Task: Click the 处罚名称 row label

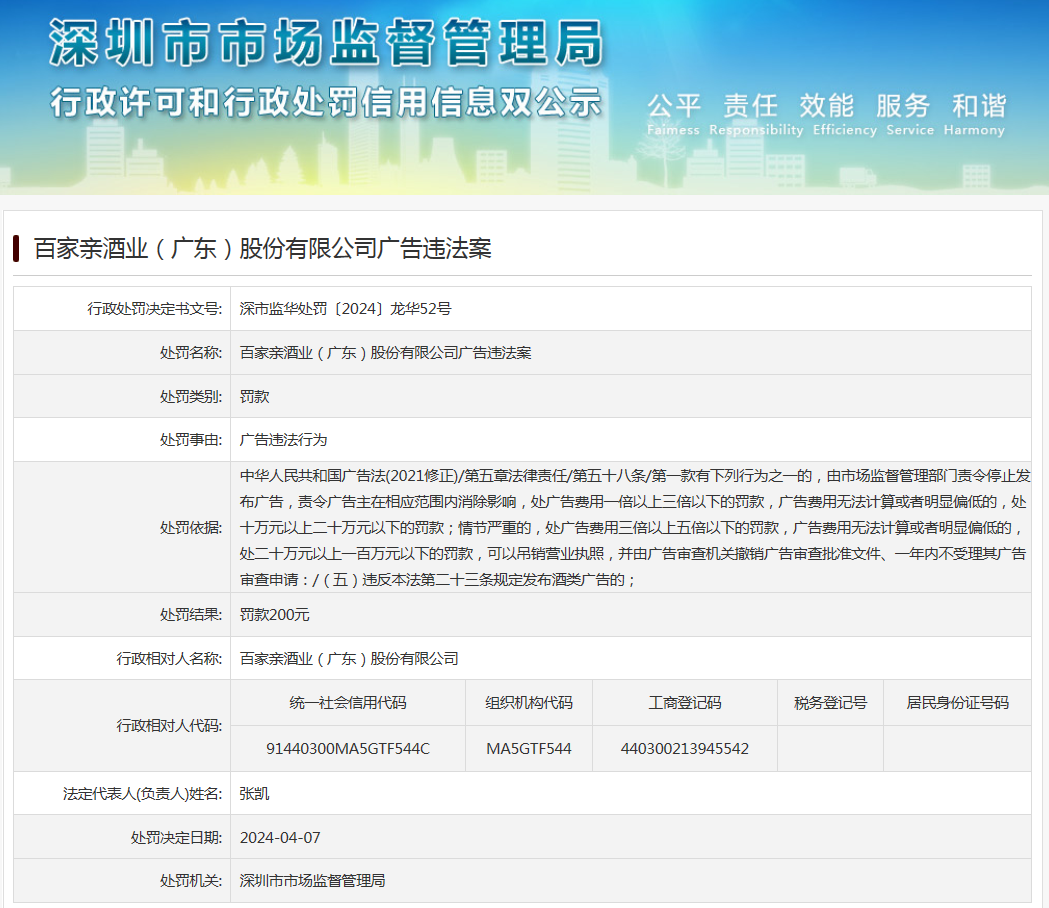Action: click(191, 353)
